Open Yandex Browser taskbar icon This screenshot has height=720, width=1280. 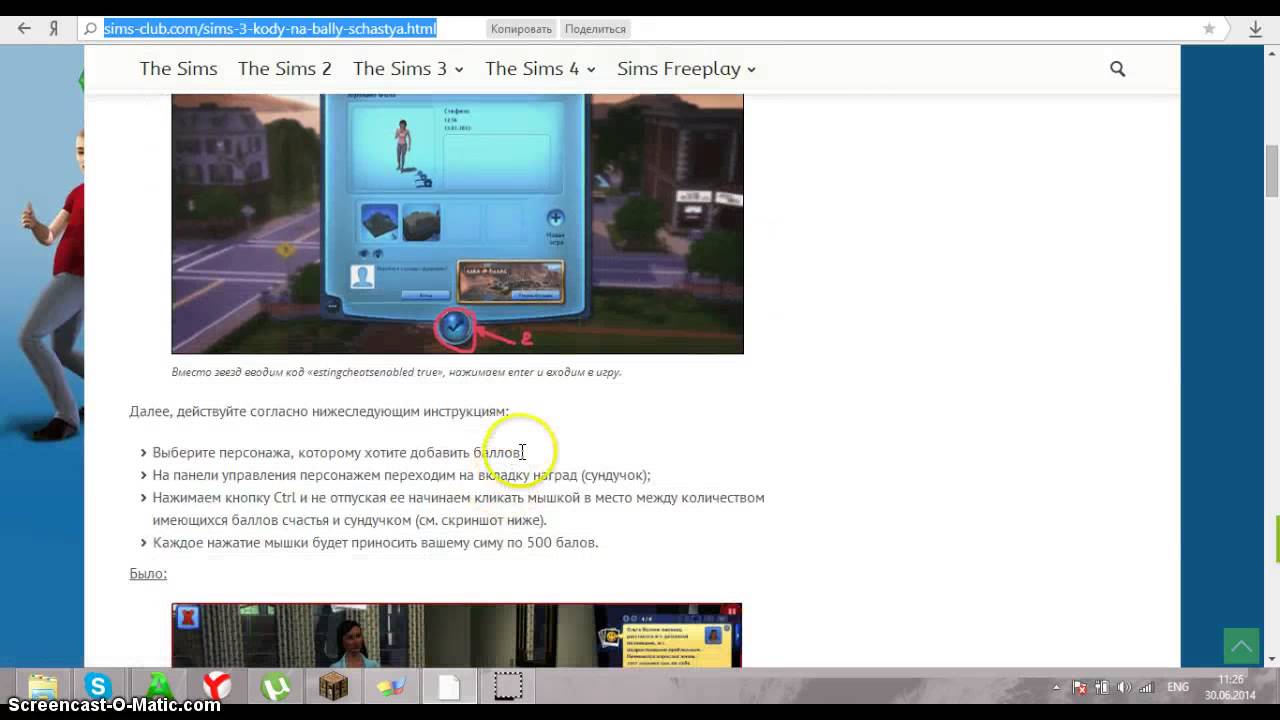point(217,686)
